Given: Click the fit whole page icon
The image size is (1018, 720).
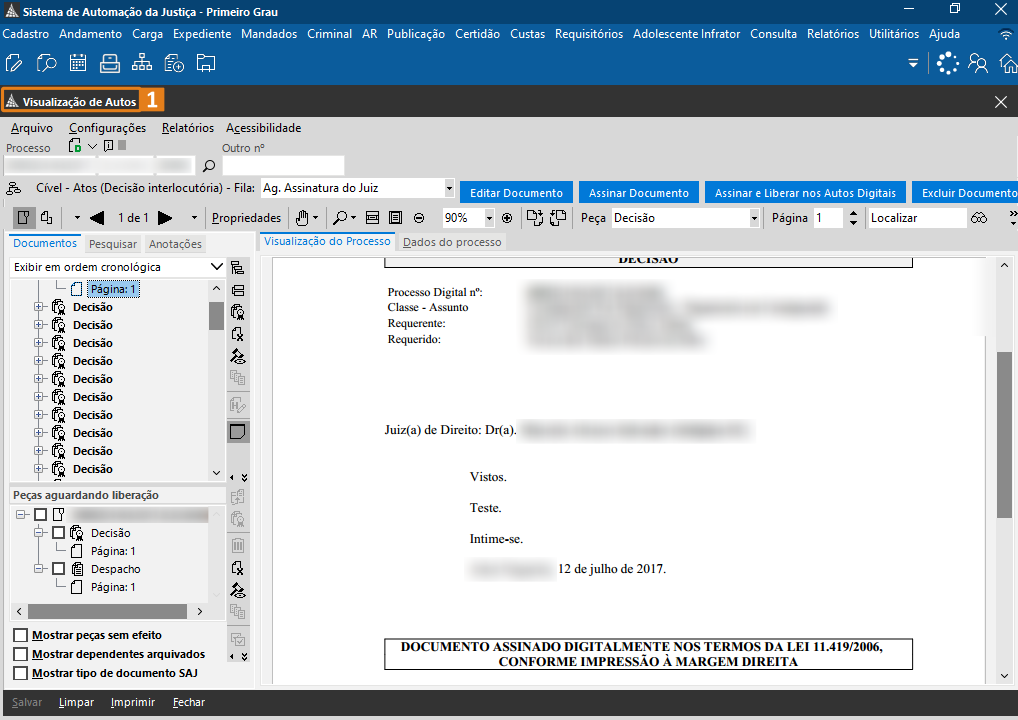Looking at the screenshot, I should [395, 218].
